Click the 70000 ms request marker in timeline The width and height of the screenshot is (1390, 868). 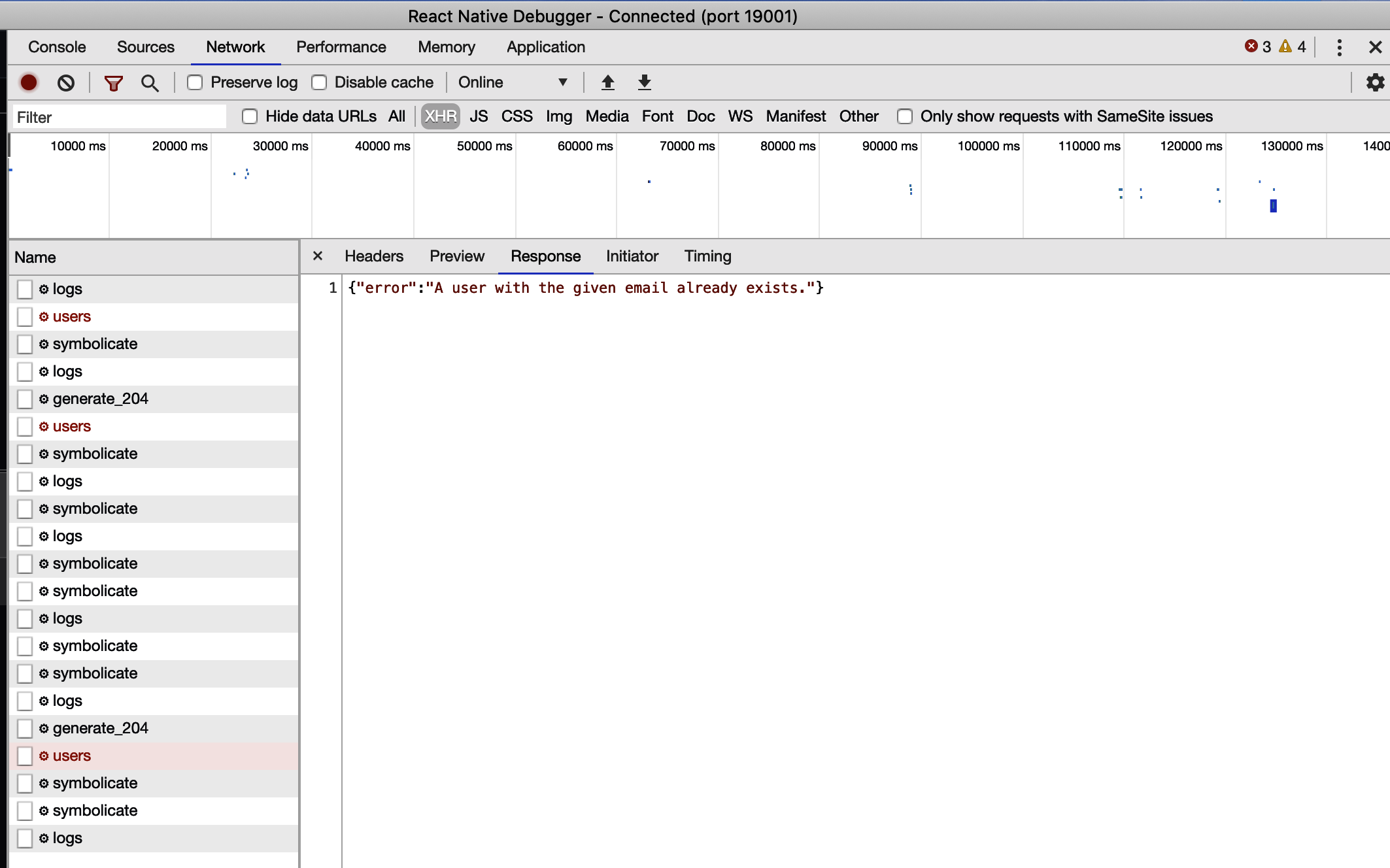tap(649, 182)
